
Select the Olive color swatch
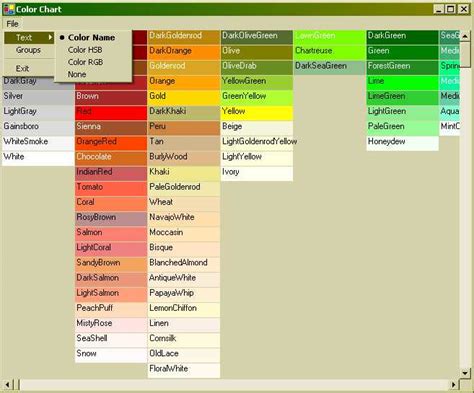[257, 51]
